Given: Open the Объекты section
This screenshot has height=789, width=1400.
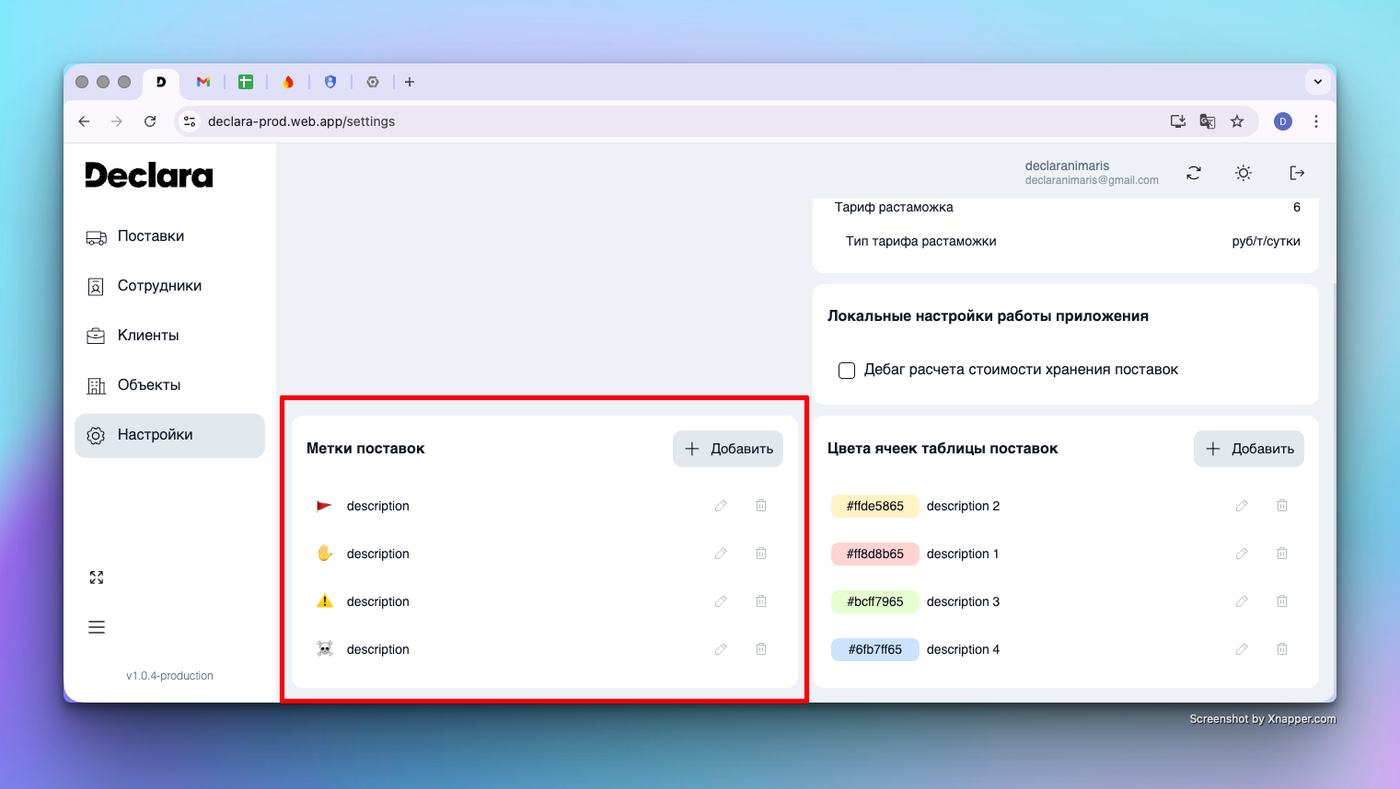Looking at the screenshot, I should click(x=170, y=385).
